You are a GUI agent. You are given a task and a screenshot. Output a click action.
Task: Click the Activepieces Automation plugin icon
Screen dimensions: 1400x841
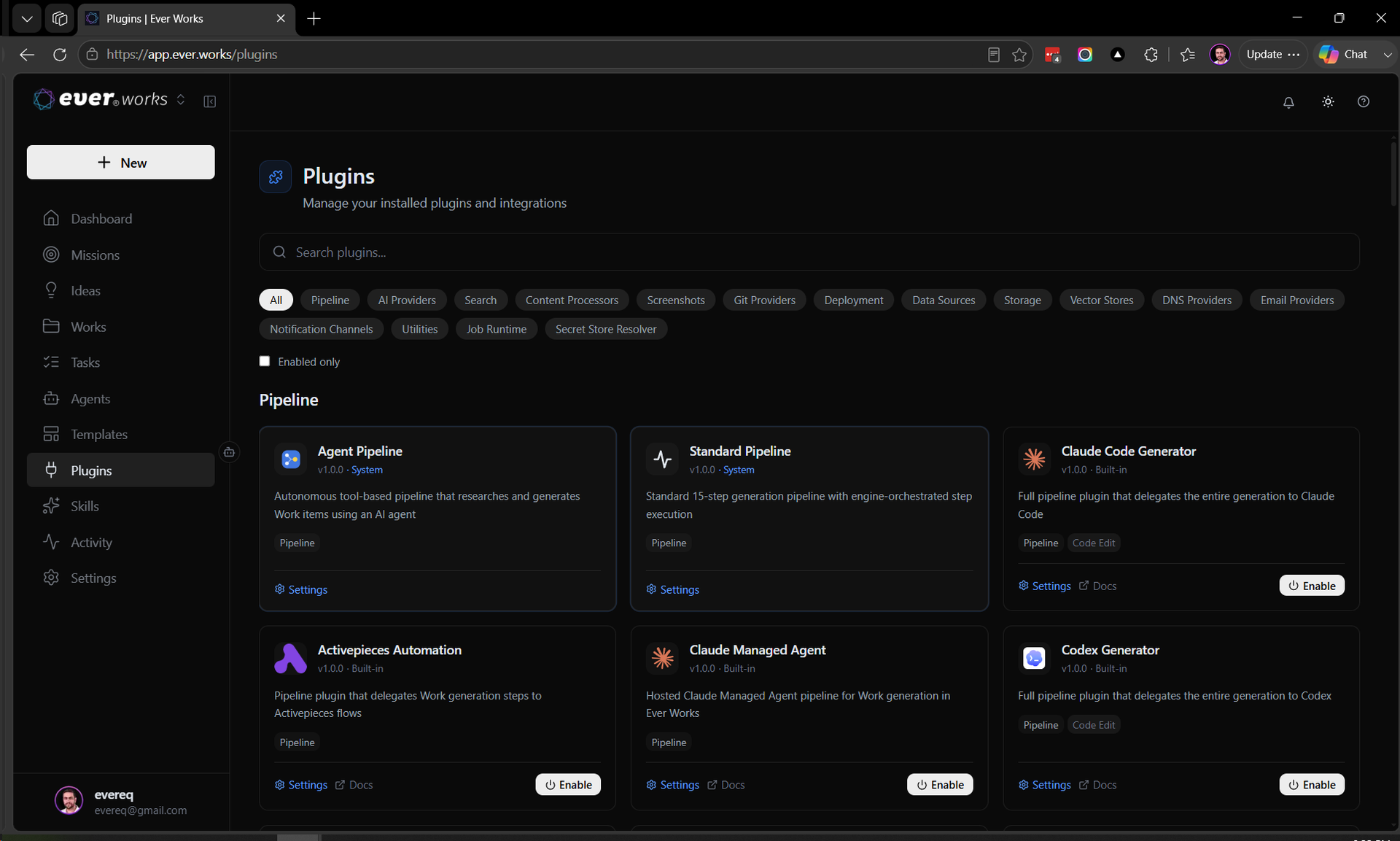click(290, 658)
